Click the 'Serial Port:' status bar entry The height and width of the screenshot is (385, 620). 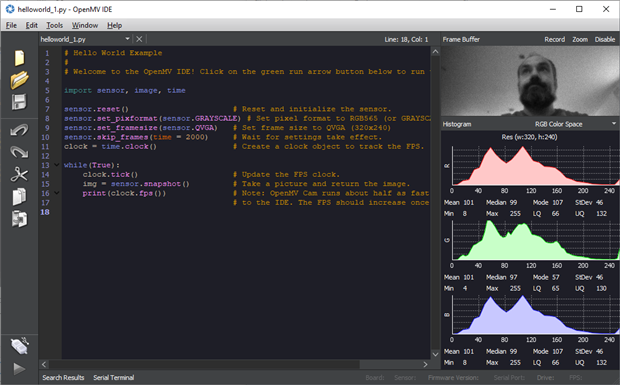tap(509, 378)
